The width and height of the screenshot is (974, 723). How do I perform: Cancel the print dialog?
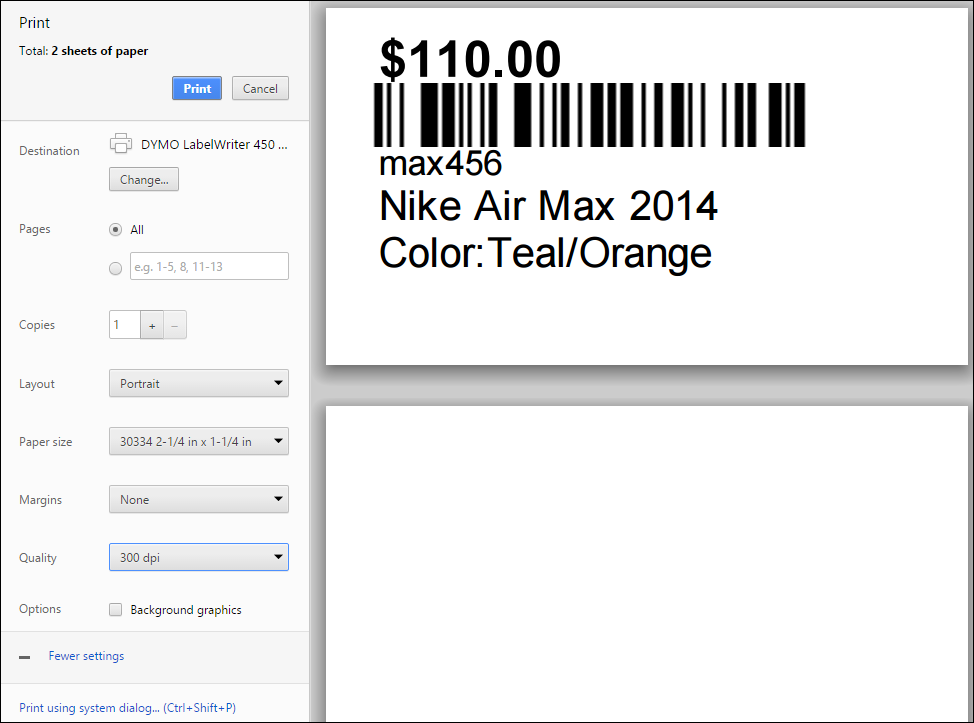(260, 88)
